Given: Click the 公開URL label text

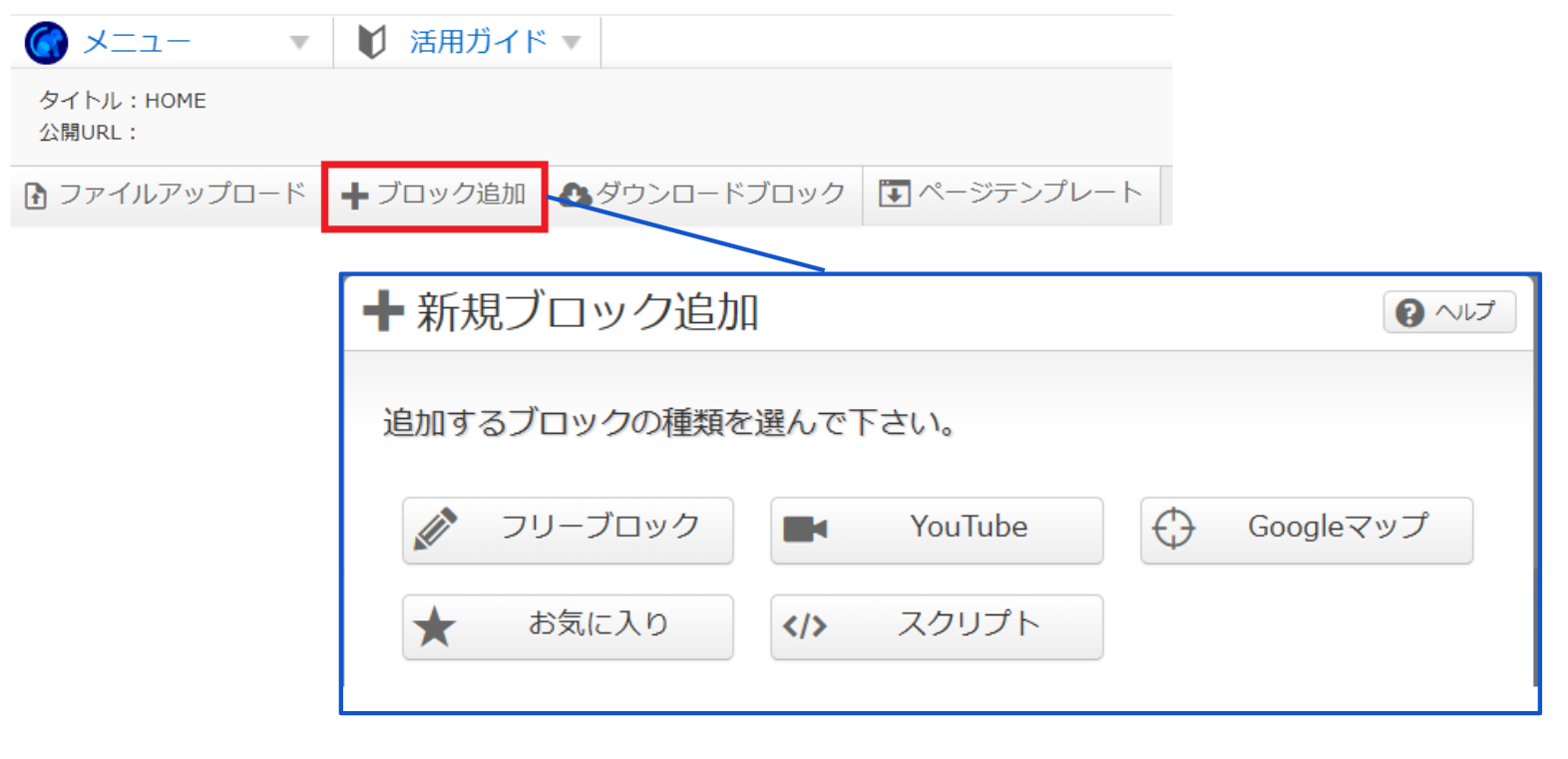Looking at the screenshot, I should (x=88, y=133).
